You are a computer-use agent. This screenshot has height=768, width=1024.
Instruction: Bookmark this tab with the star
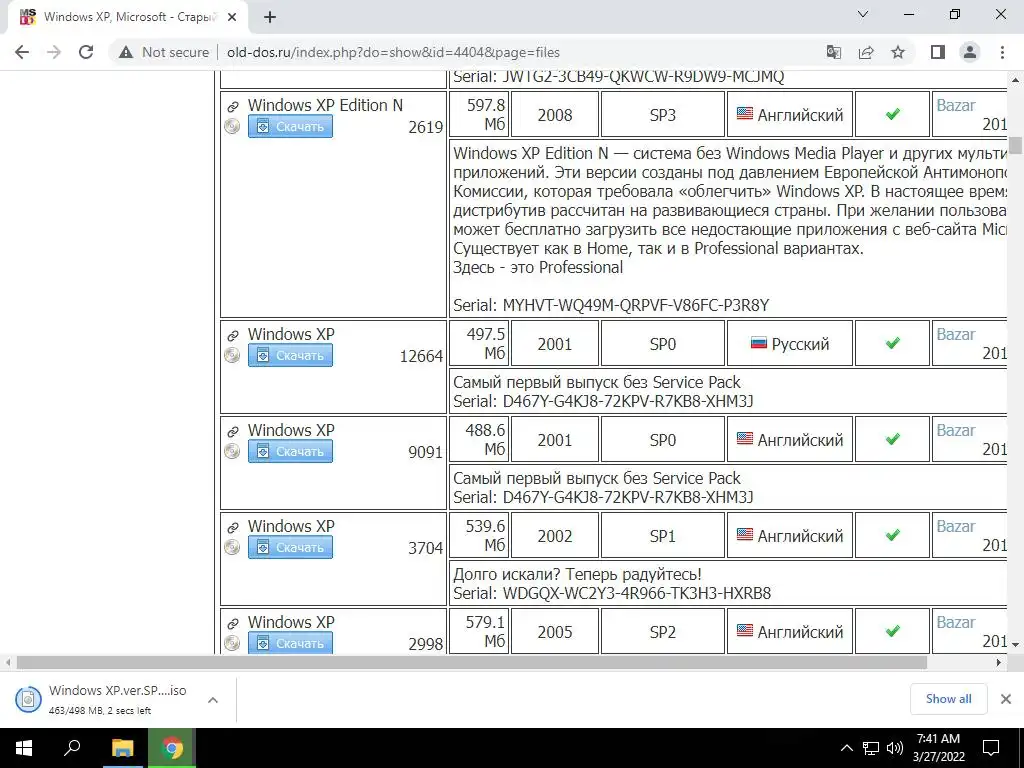click(898, 52)
